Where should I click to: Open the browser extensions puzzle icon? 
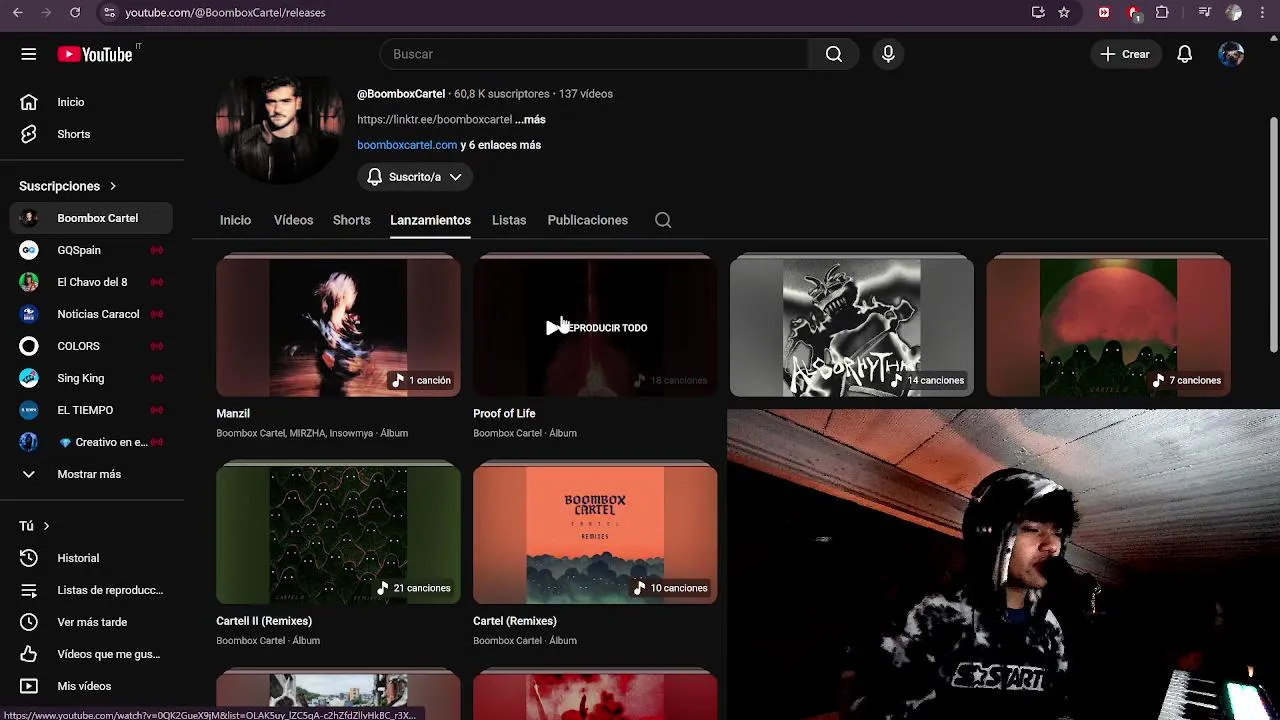1162,12
